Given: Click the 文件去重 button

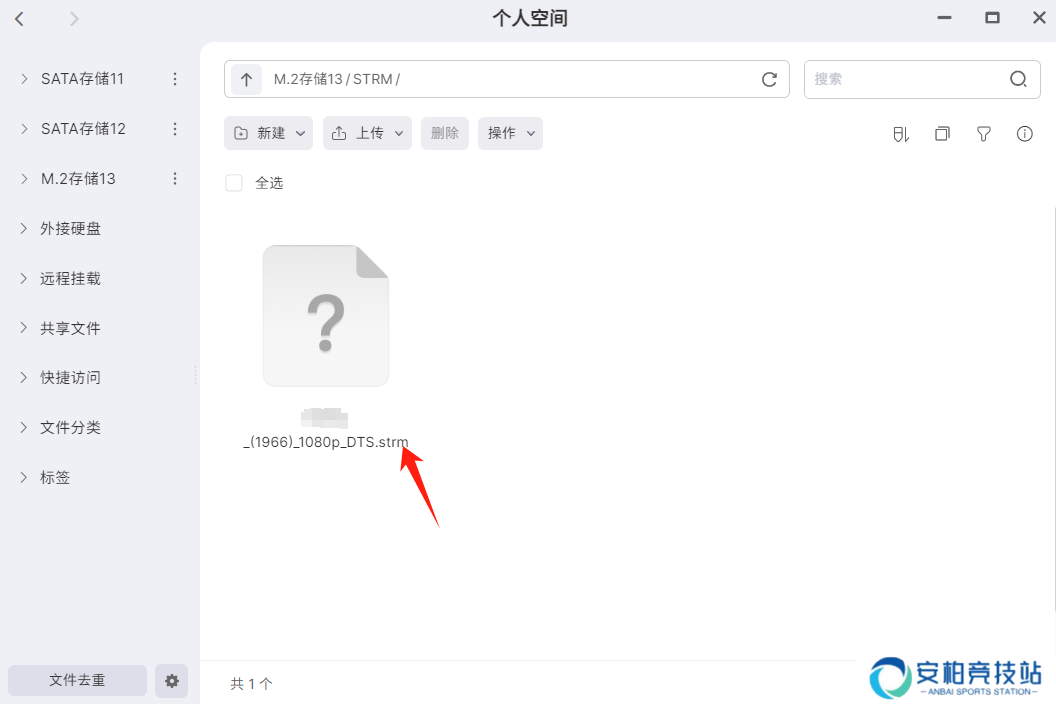Looking at the screenshot, I should click(x=77, y=680).
